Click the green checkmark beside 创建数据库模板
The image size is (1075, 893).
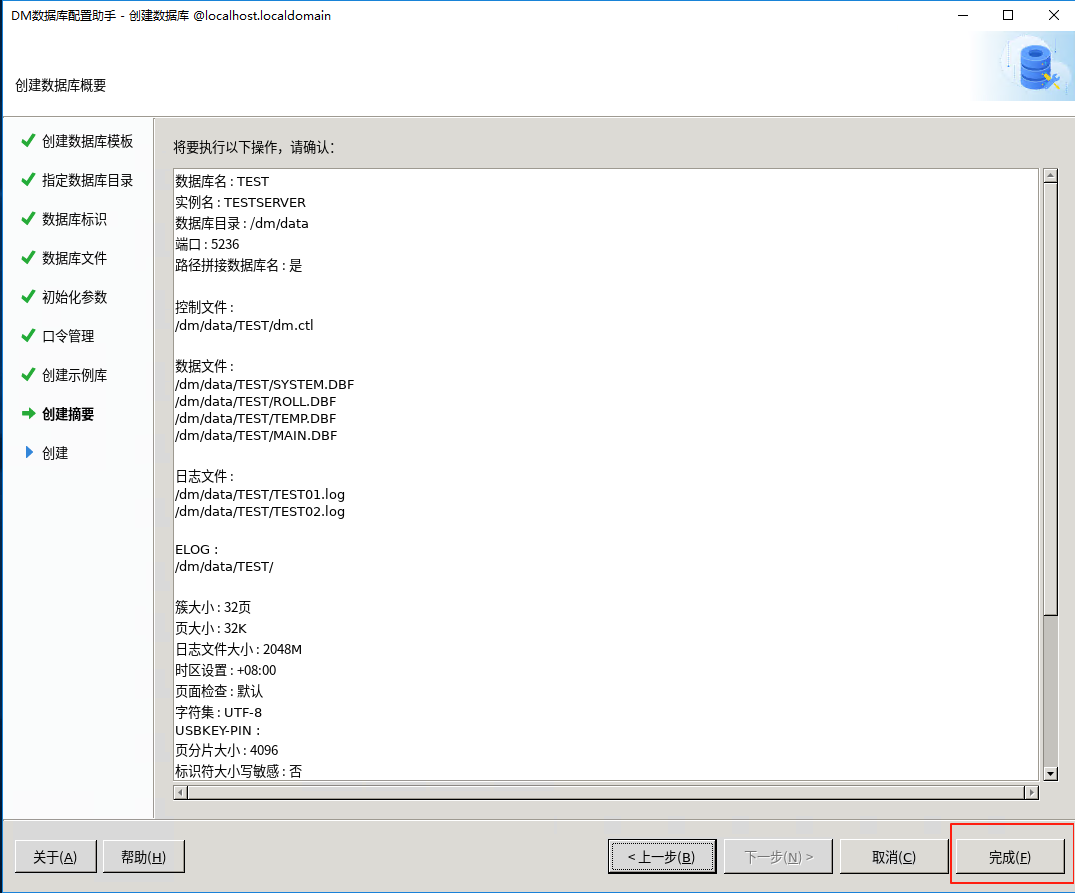28,141
